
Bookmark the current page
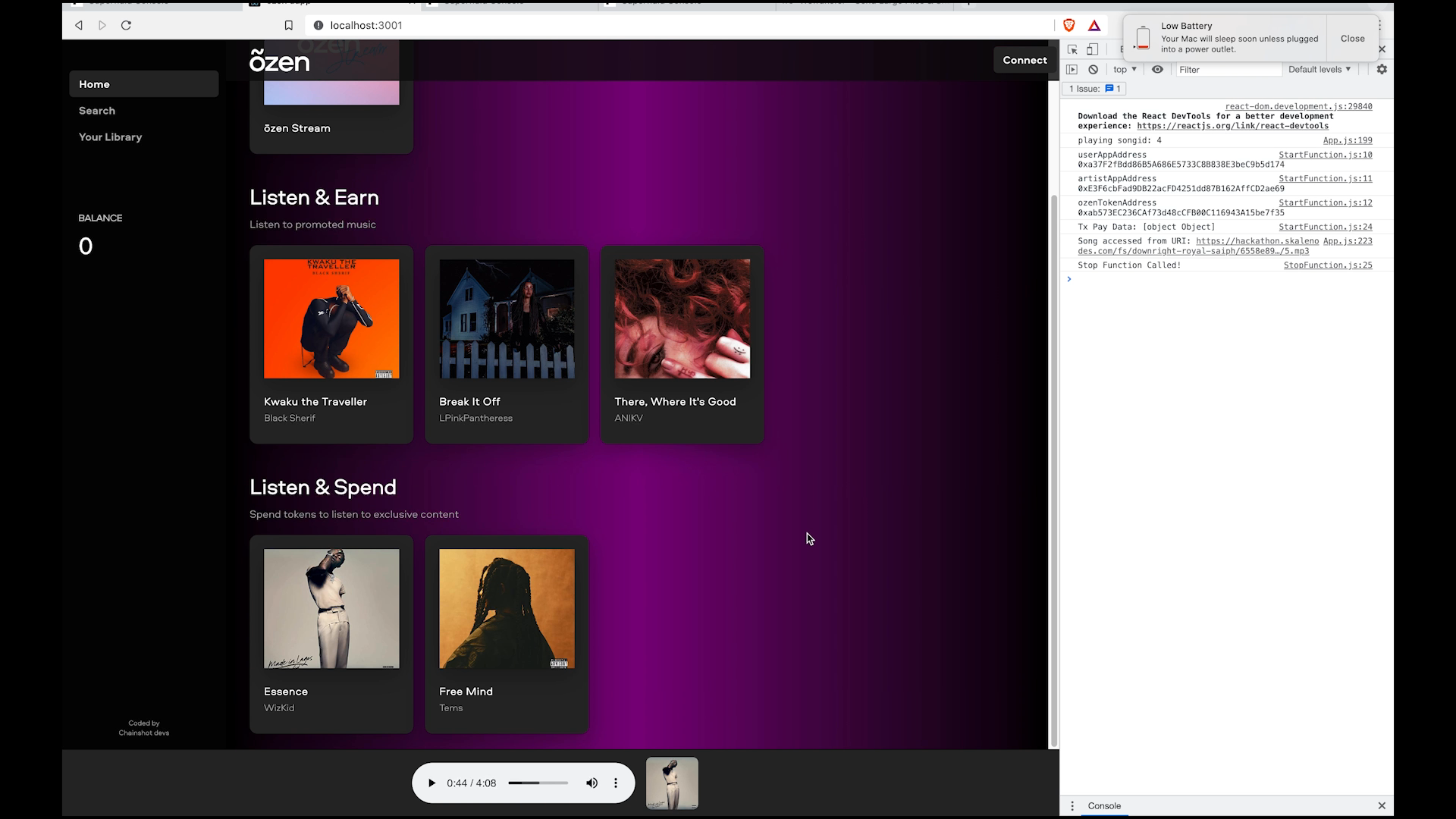tap(289, 25)
